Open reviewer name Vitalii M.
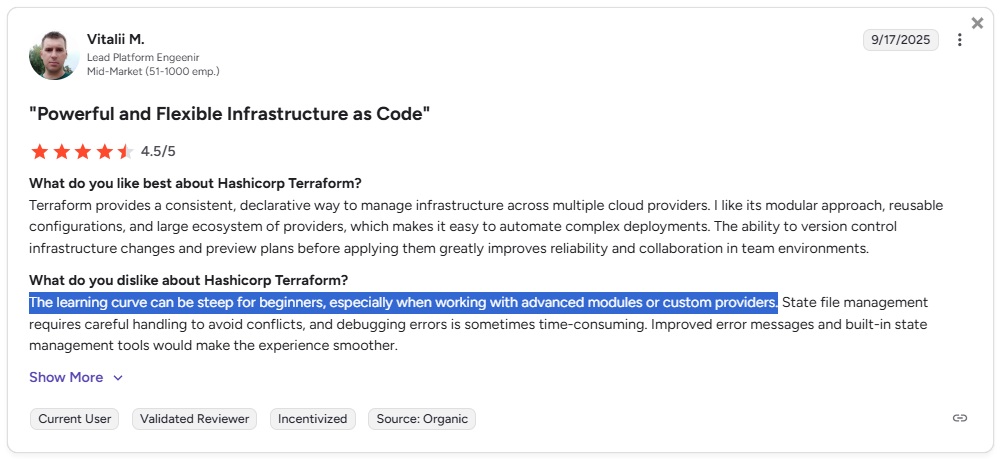Screen dimensions: 1003x459 click(116, 39)
